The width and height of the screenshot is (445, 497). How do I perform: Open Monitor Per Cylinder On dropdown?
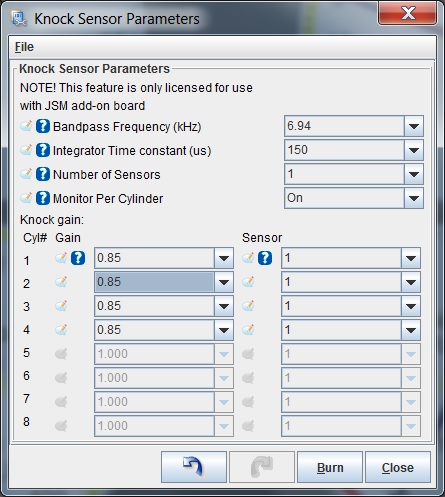(414, 198)
